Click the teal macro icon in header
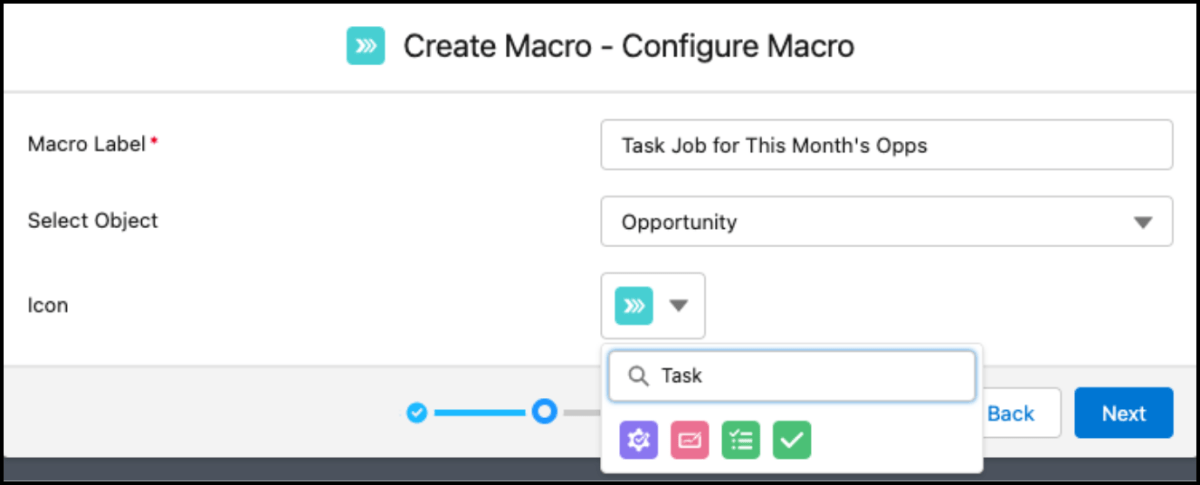The height and width of the screenshot is (485, 1200). (366, 46)
